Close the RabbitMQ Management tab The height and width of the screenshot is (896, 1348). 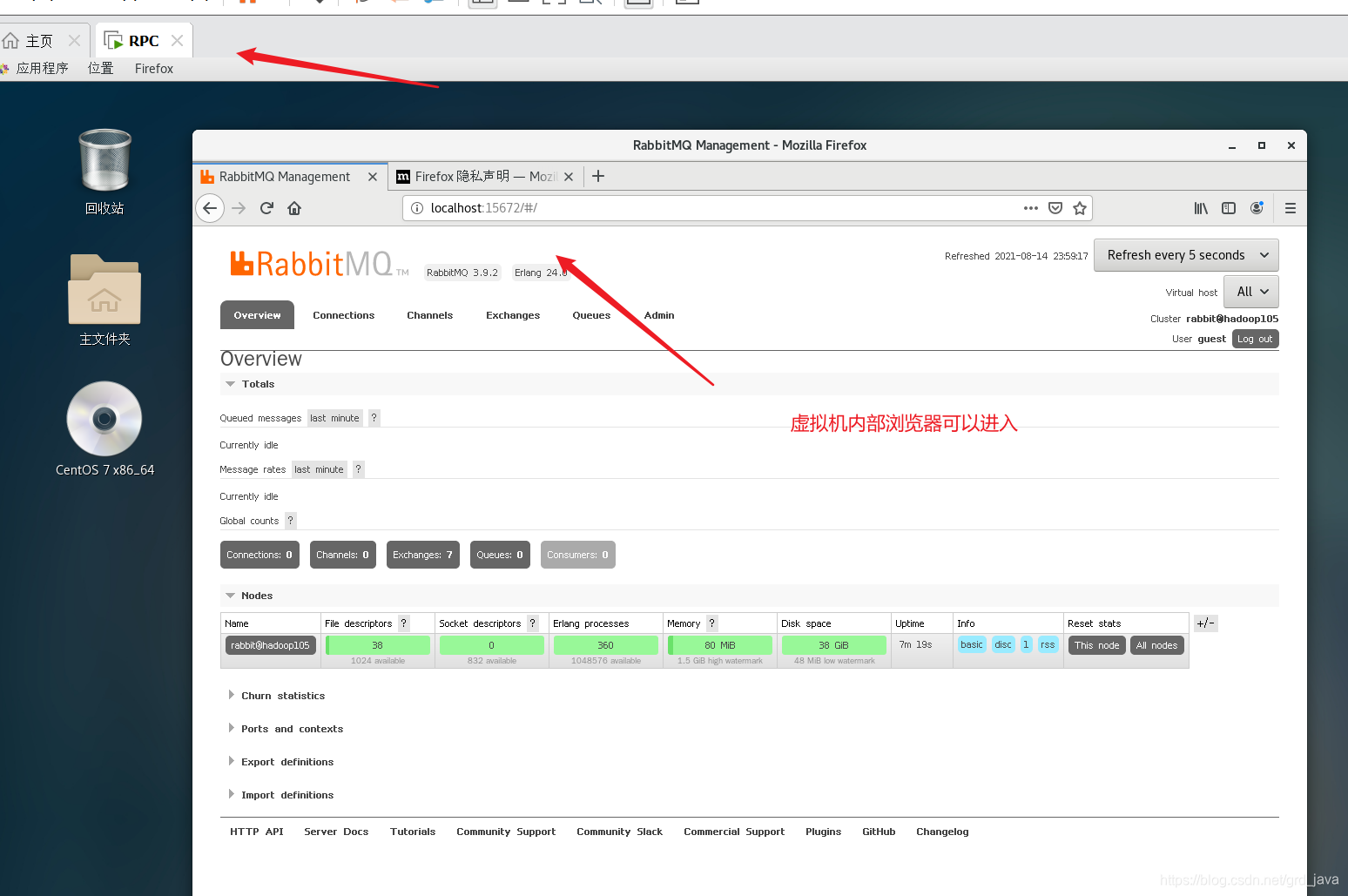(373, 177)
